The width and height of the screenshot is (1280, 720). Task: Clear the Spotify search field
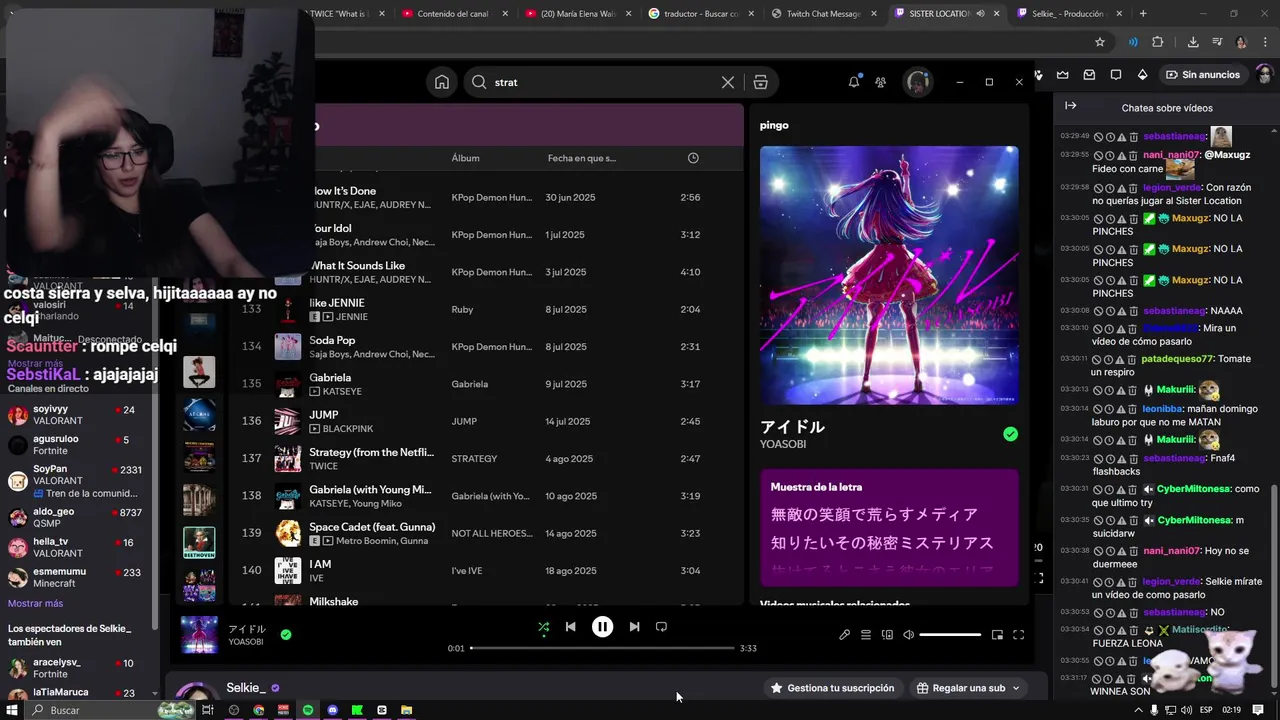click(x=728, y=82)
